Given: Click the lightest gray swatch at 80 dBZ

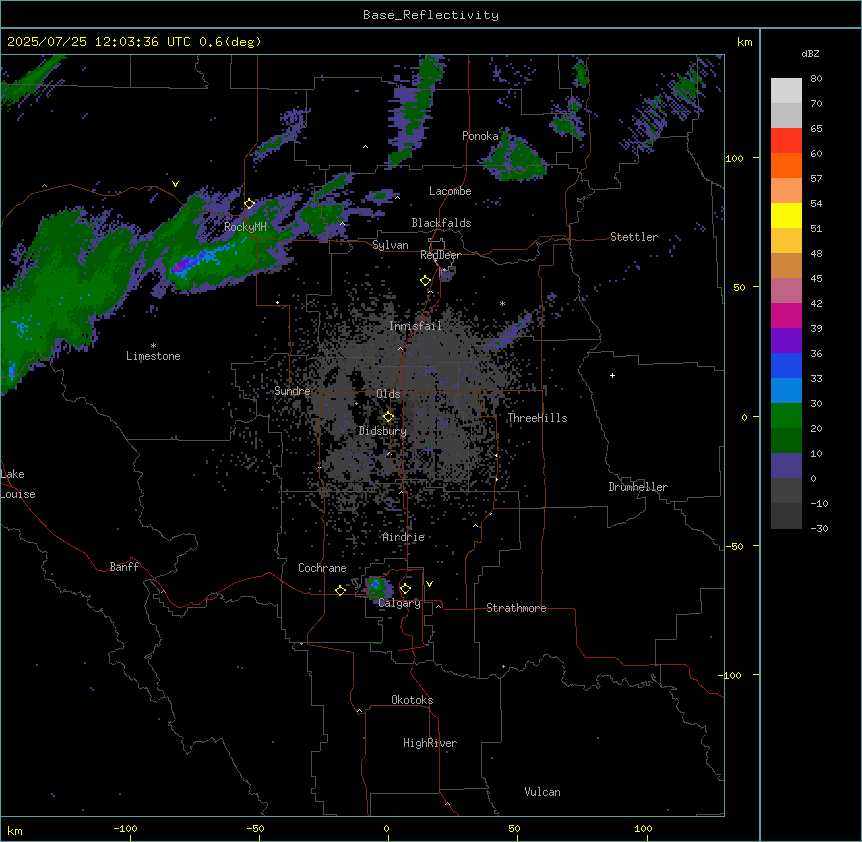Looking at the screenshot, I should (x=786, y=91).
